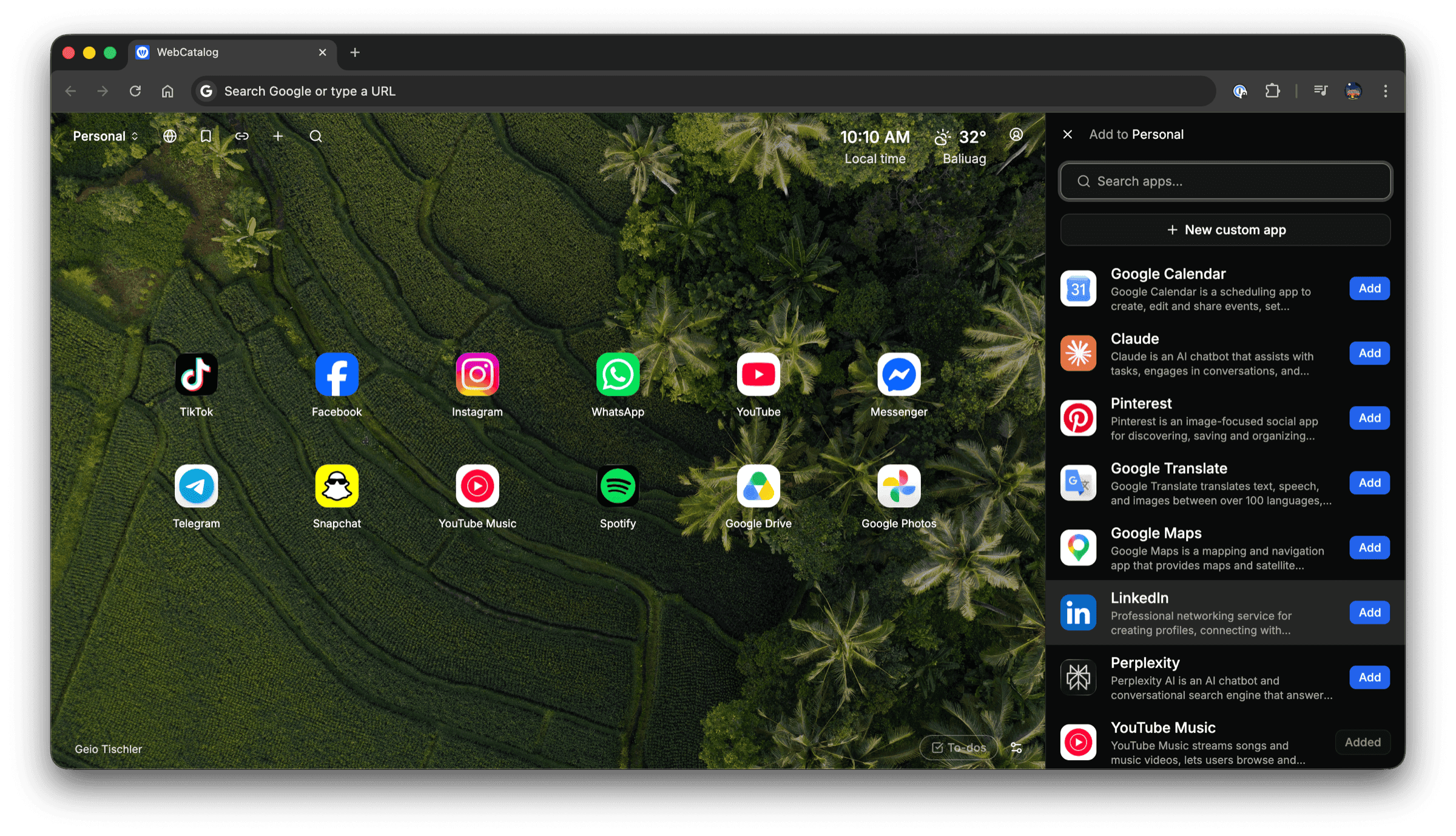Open a new browser tab
Image resolution: width=1456 pixels, height=836 pixels.
point(355,52)
